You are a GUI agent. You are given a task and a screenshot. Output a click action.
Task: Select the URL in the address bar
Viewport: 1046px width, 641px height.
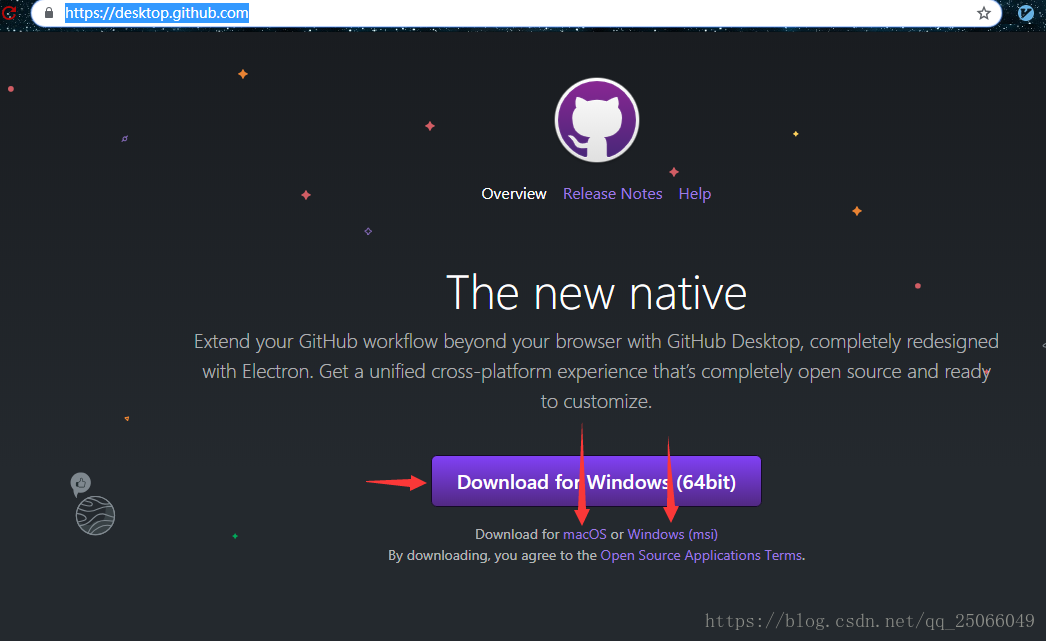point(157,13)
